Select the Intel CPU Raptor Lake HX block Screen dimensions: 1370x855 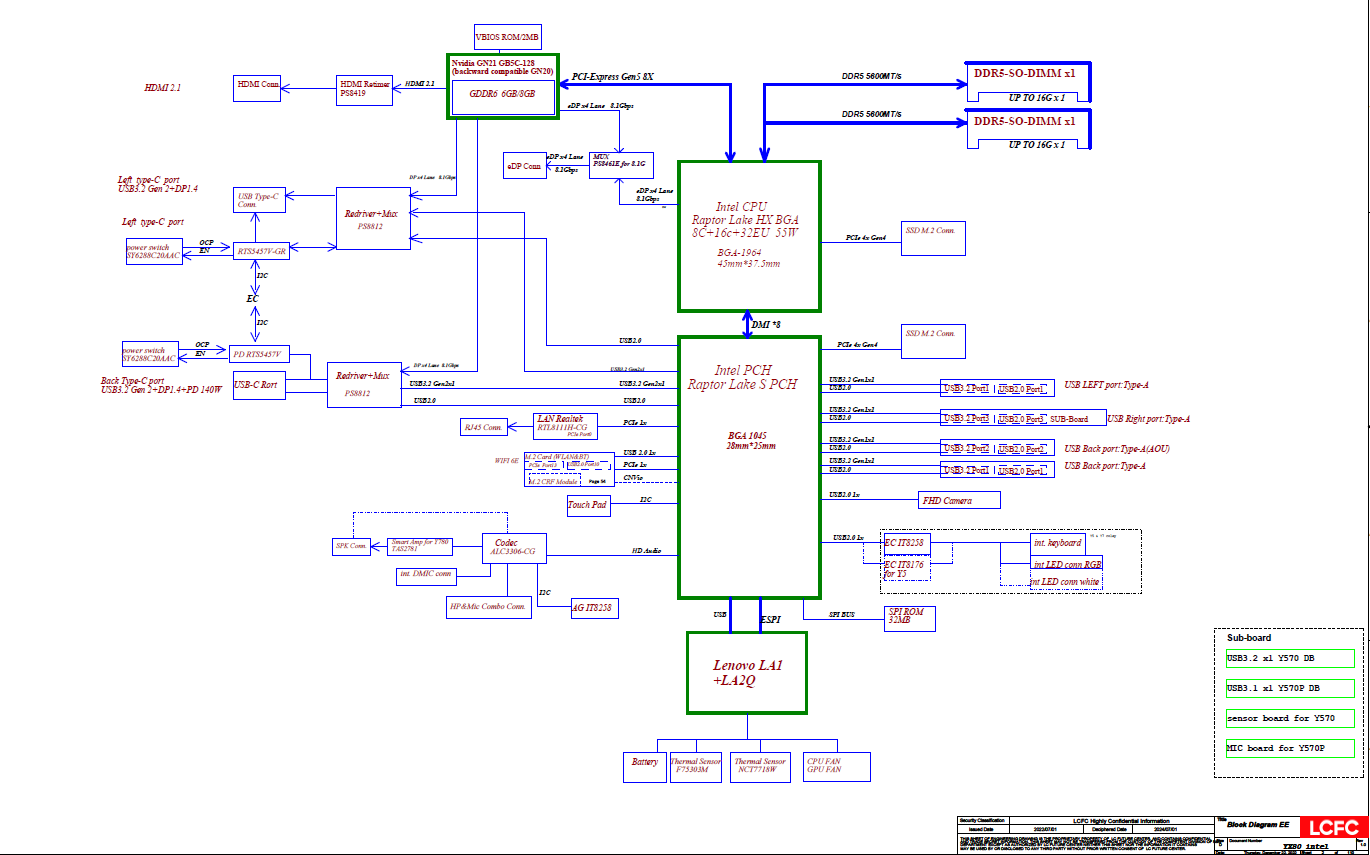click(x=749, y=235)
